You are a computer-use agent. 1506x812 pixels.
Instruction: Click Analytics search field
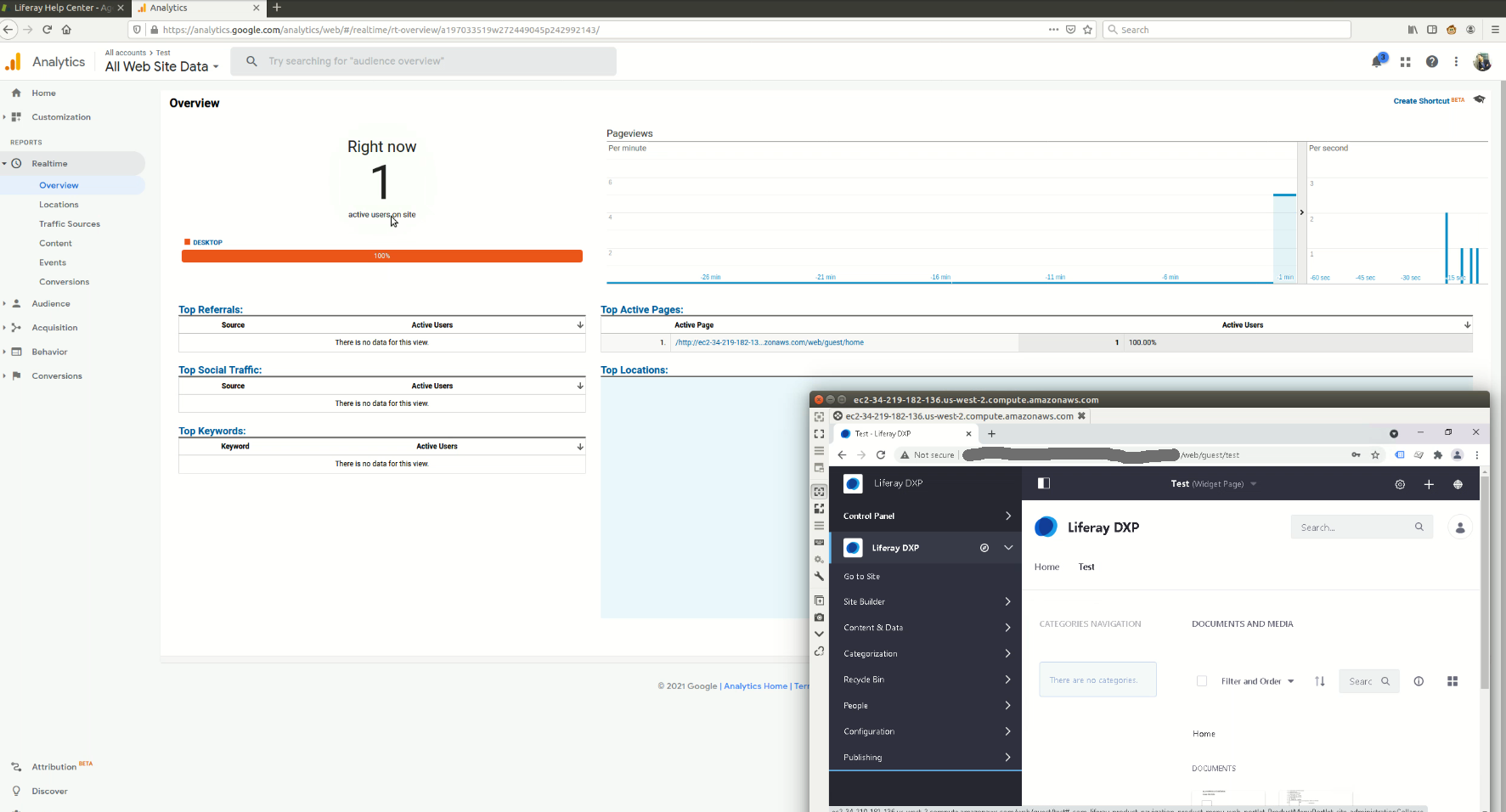point(423,61)
